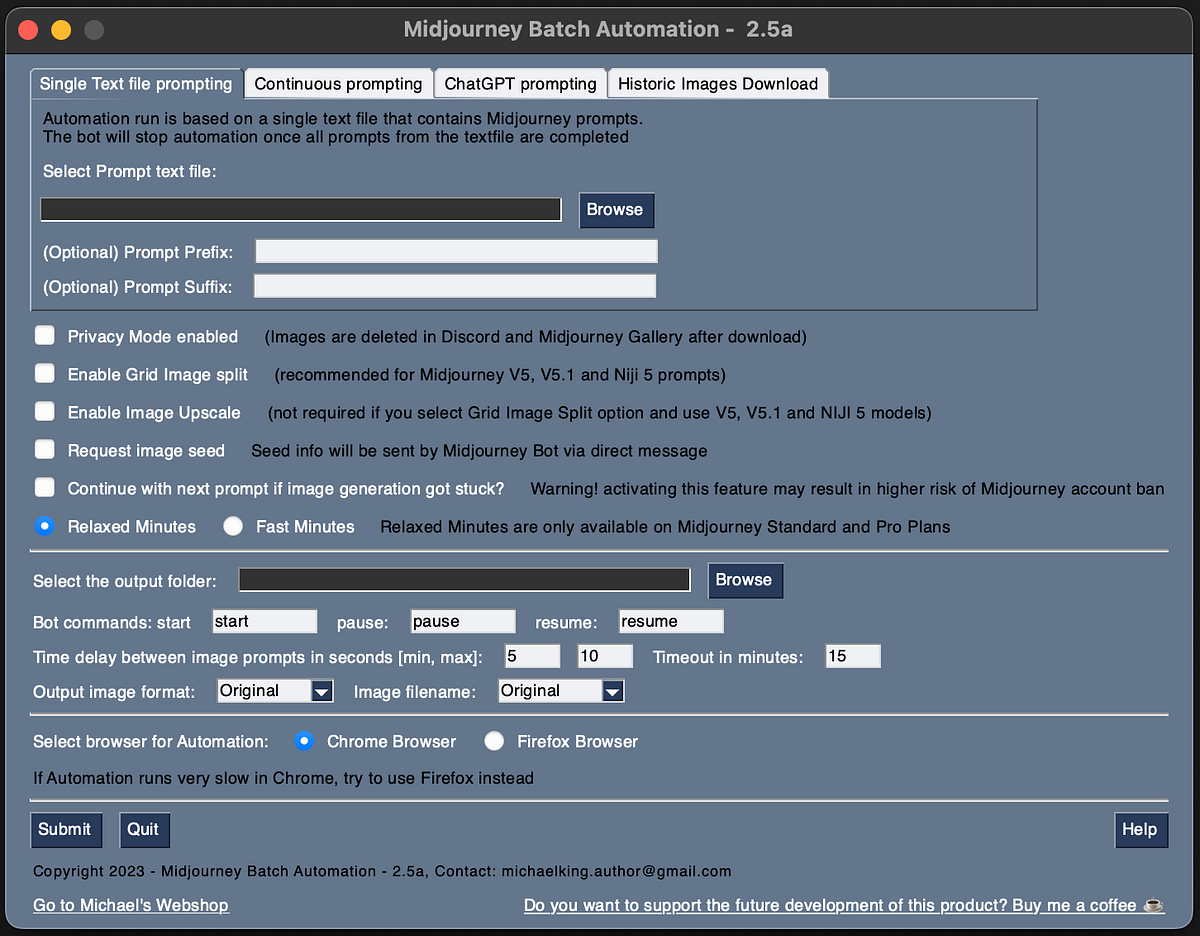The image size is (1200, 936).
Task: Open the Output image format dropdown
Action: pos(321,690)
